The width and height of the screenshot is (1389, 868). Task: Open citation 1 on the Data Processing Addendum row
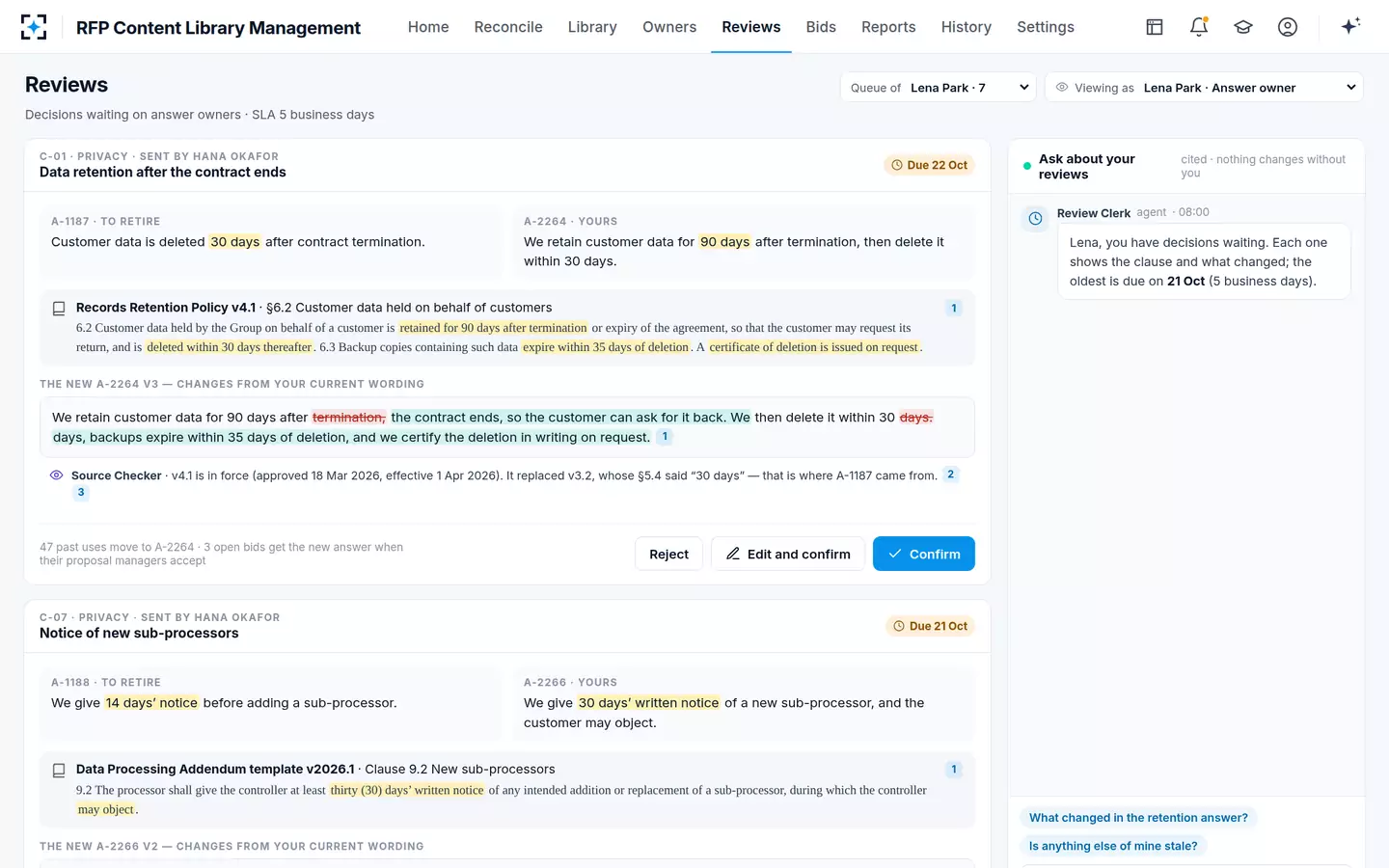pos(954,770)
